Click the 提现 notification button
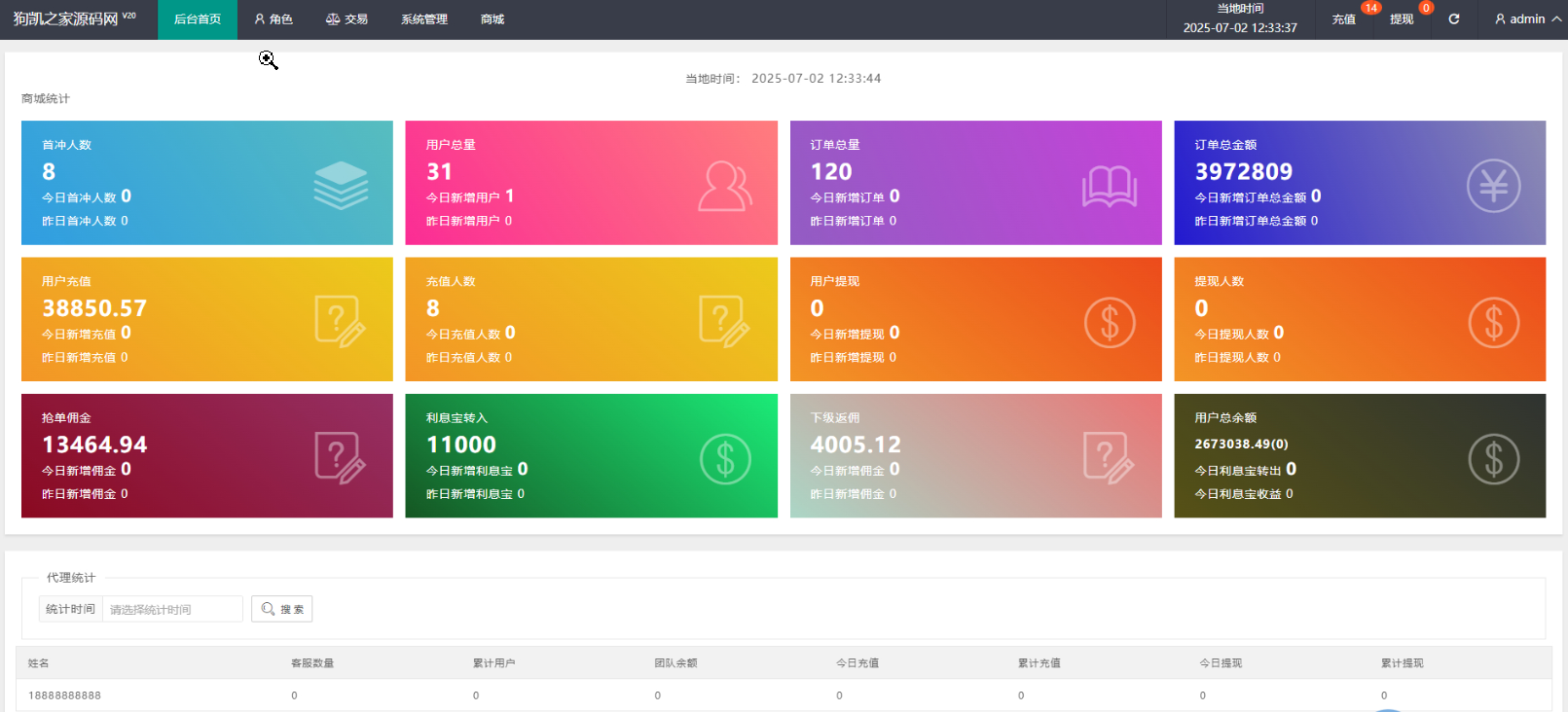Viewport: 1568px width, 712px height. pos(1402,19)
